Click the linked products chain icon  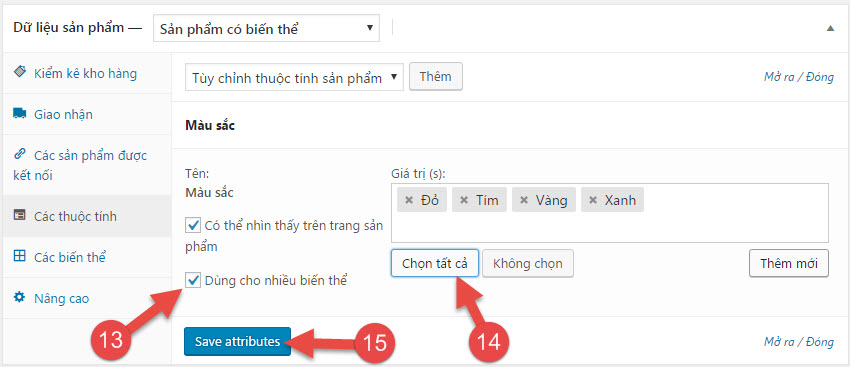click(x=20, y=155)
